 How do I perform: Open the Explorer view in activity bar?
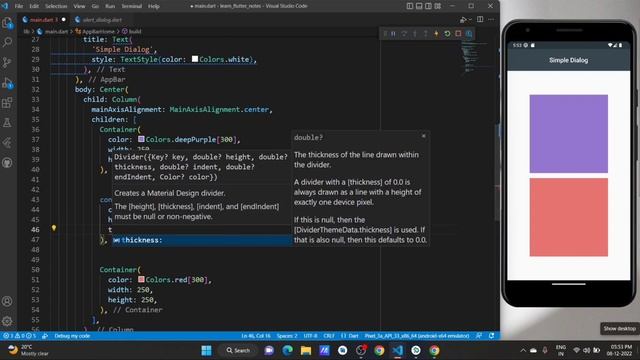click(x=7, y=23)
